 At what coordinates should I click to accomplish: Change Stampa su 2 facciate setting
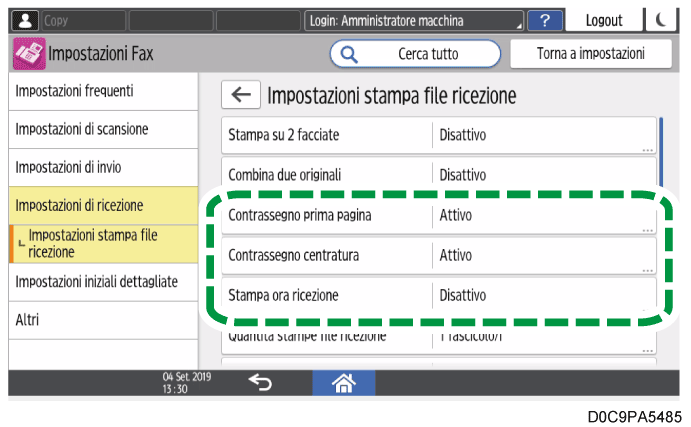439,135
